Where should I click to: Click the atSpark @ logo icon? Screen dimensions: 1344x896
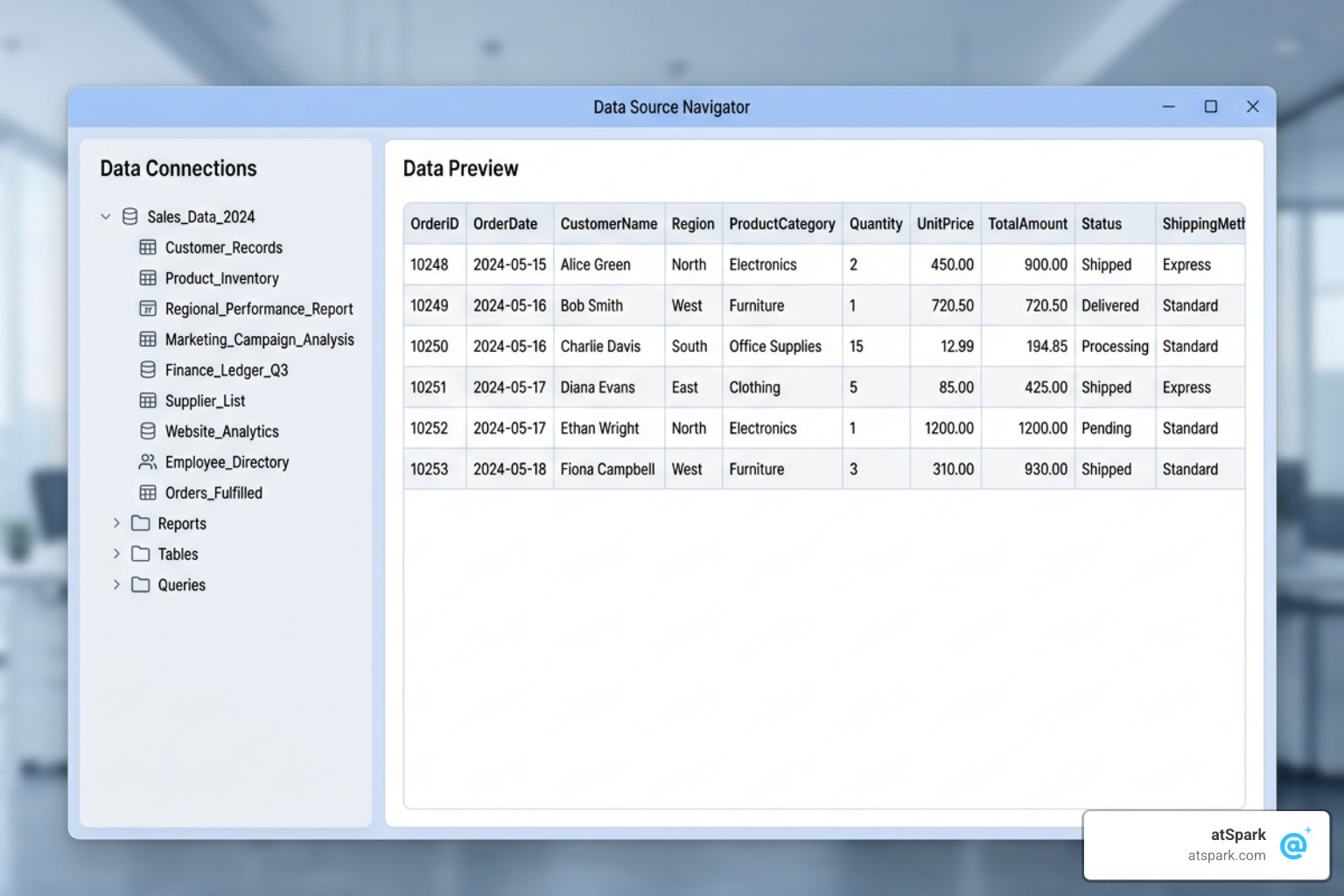(x=1294, y=844)
